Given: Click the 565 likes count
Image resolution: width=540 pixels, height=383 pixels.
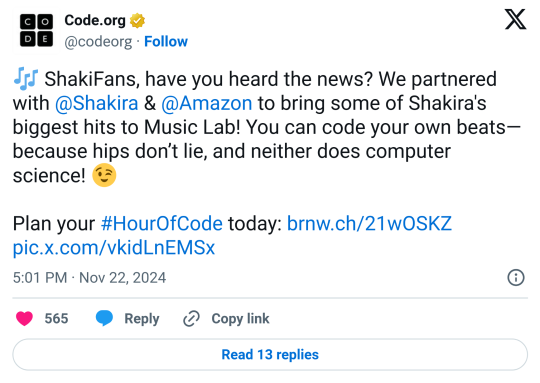Looking at the screenshot, I should click(x=56, y=318).
